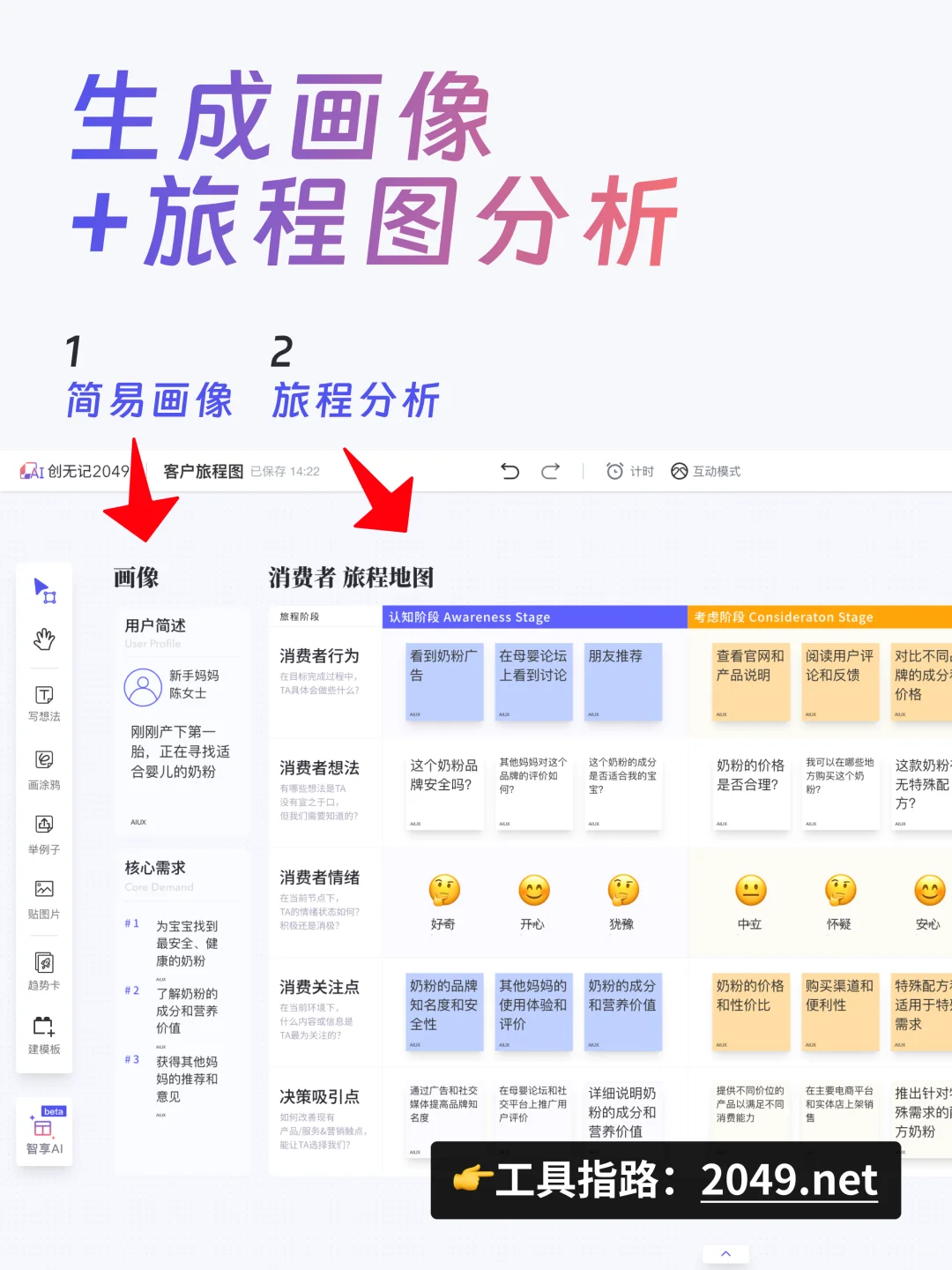Click the 画像 panel title
Image resolution: width=952 pixels, height=1270 pixels.
(136, 578)
